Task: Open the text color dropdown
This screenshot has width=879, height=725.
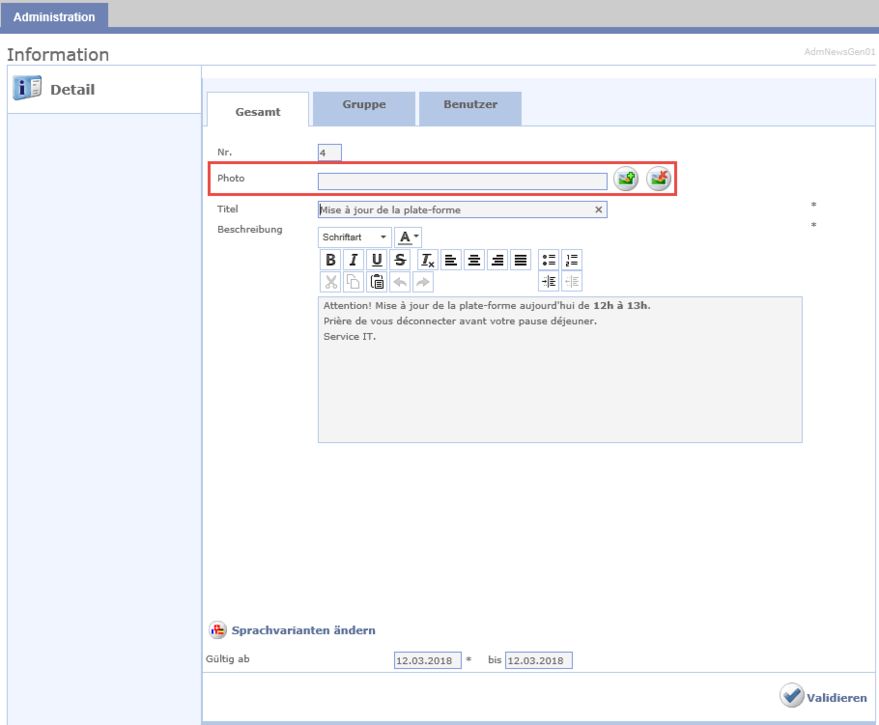Action: pyautogui.click(x=408, y=237)
